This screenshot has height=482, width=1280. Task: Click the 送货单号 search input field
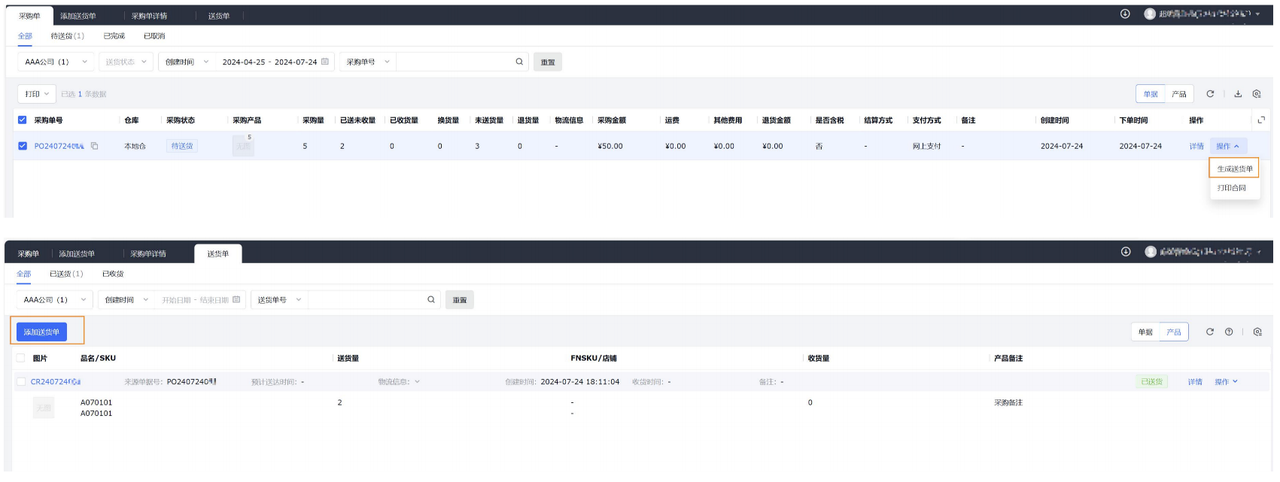(x=365, y=299)
